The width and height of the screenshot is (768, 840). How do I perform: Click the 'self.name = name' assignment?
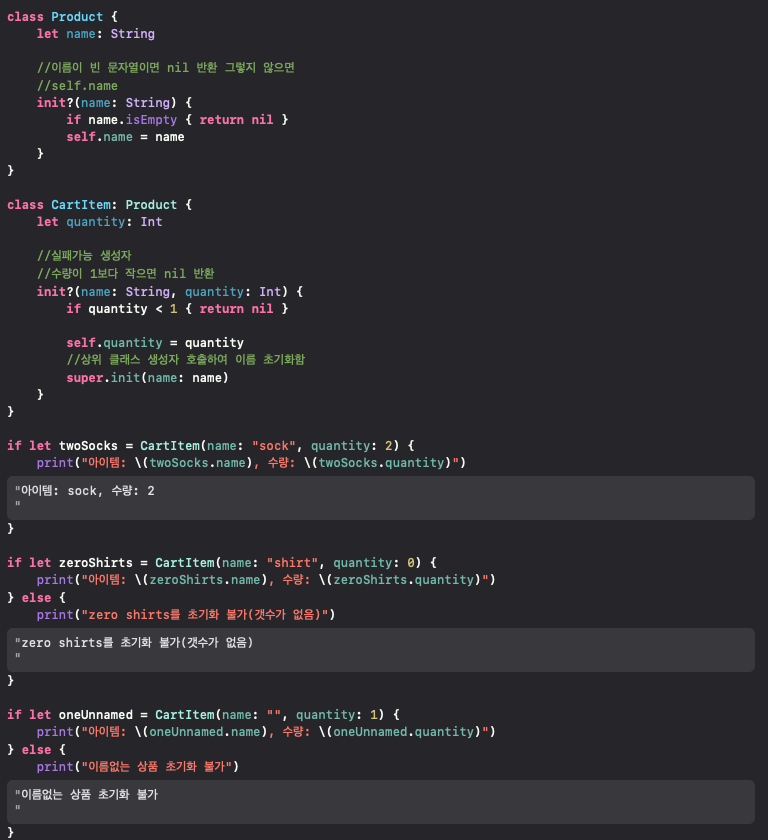(x=125, y=137)
